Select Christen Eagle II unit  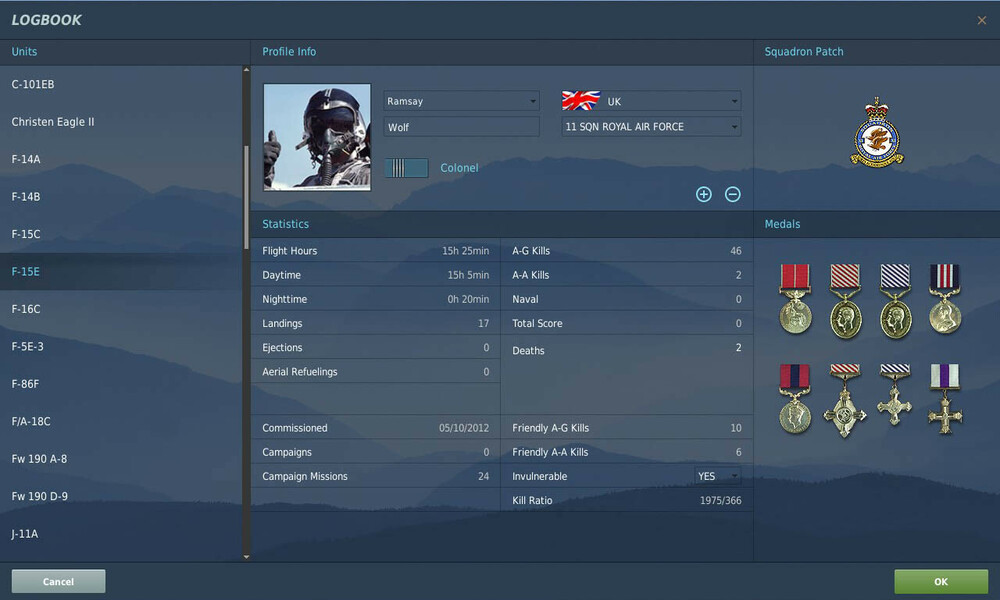tap(121, 122)
